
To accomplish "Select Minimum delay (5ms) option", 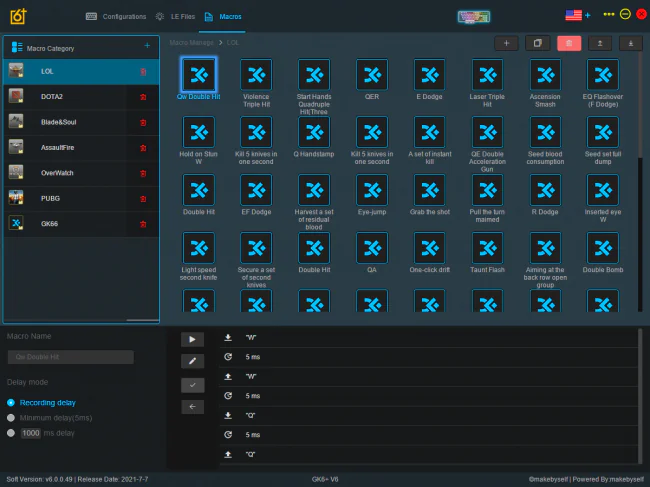I will tap(11, 418).
